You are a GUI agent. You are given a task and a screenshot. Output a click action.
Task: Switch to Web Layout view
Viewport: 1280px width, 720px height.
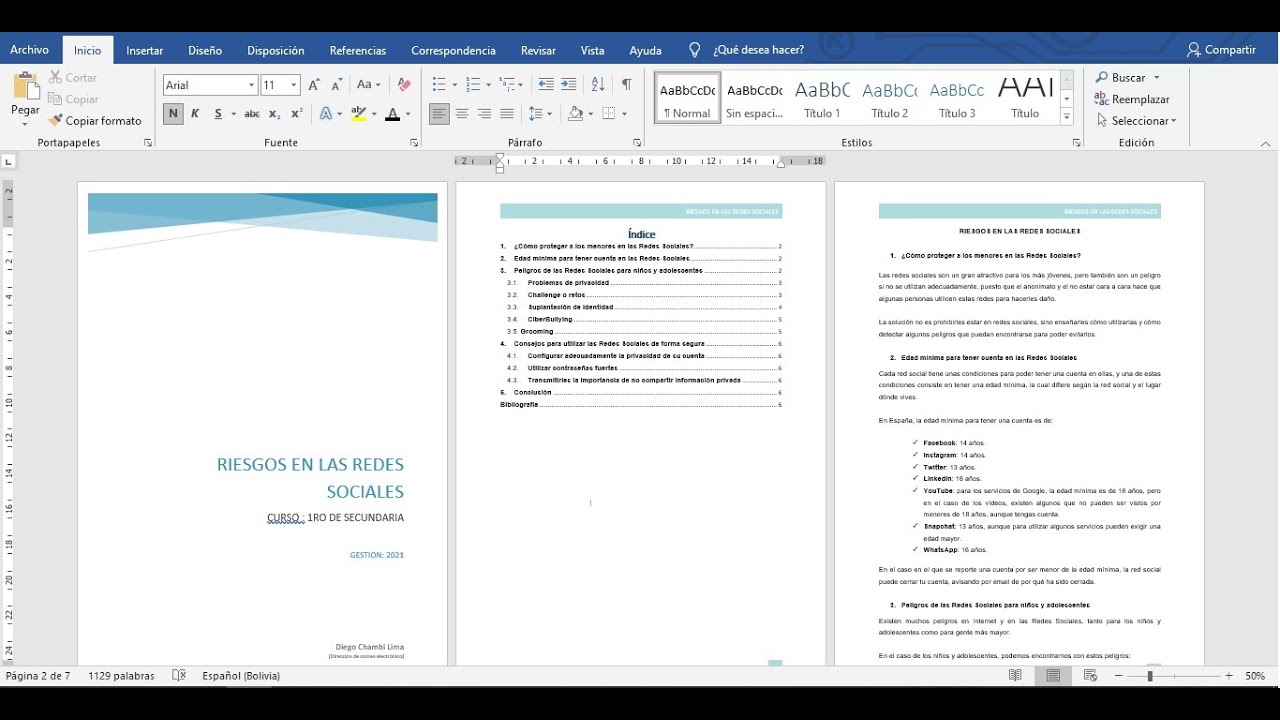pos(1091,676)
